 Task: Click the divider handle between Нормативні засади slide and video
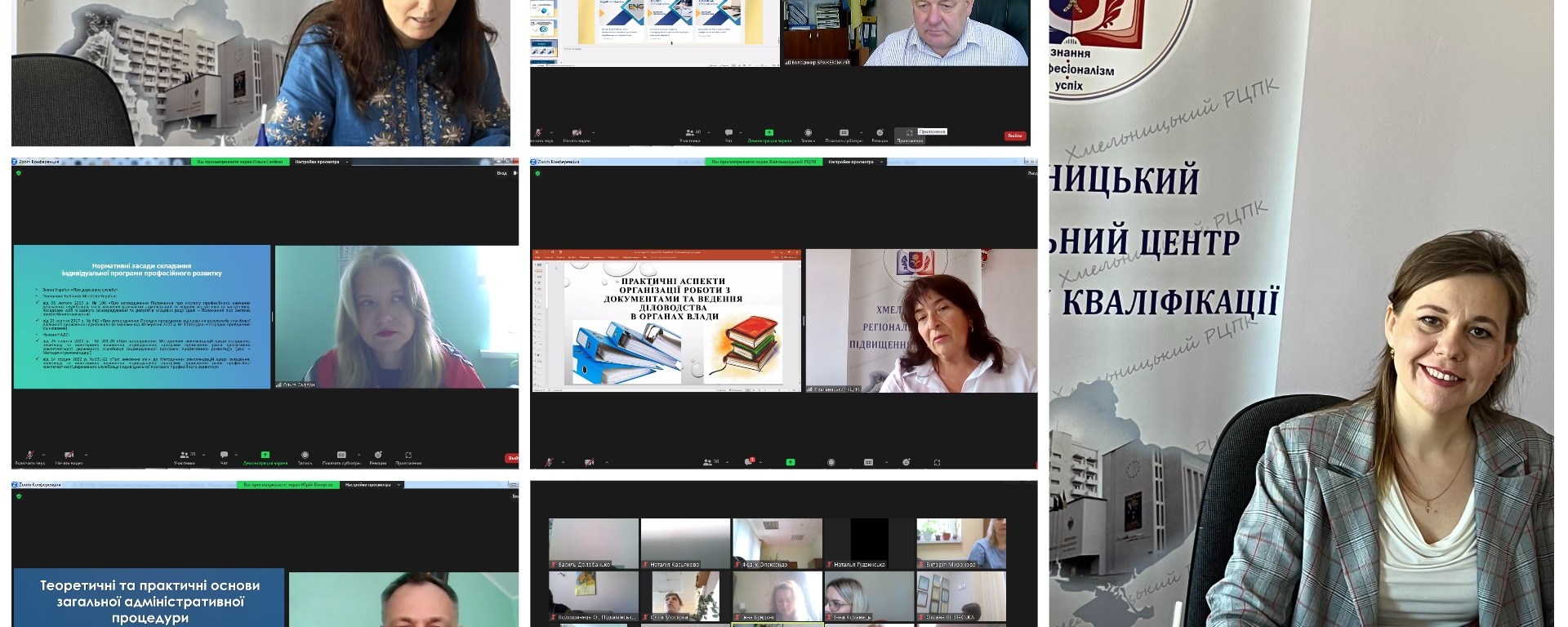pos(273,317)
